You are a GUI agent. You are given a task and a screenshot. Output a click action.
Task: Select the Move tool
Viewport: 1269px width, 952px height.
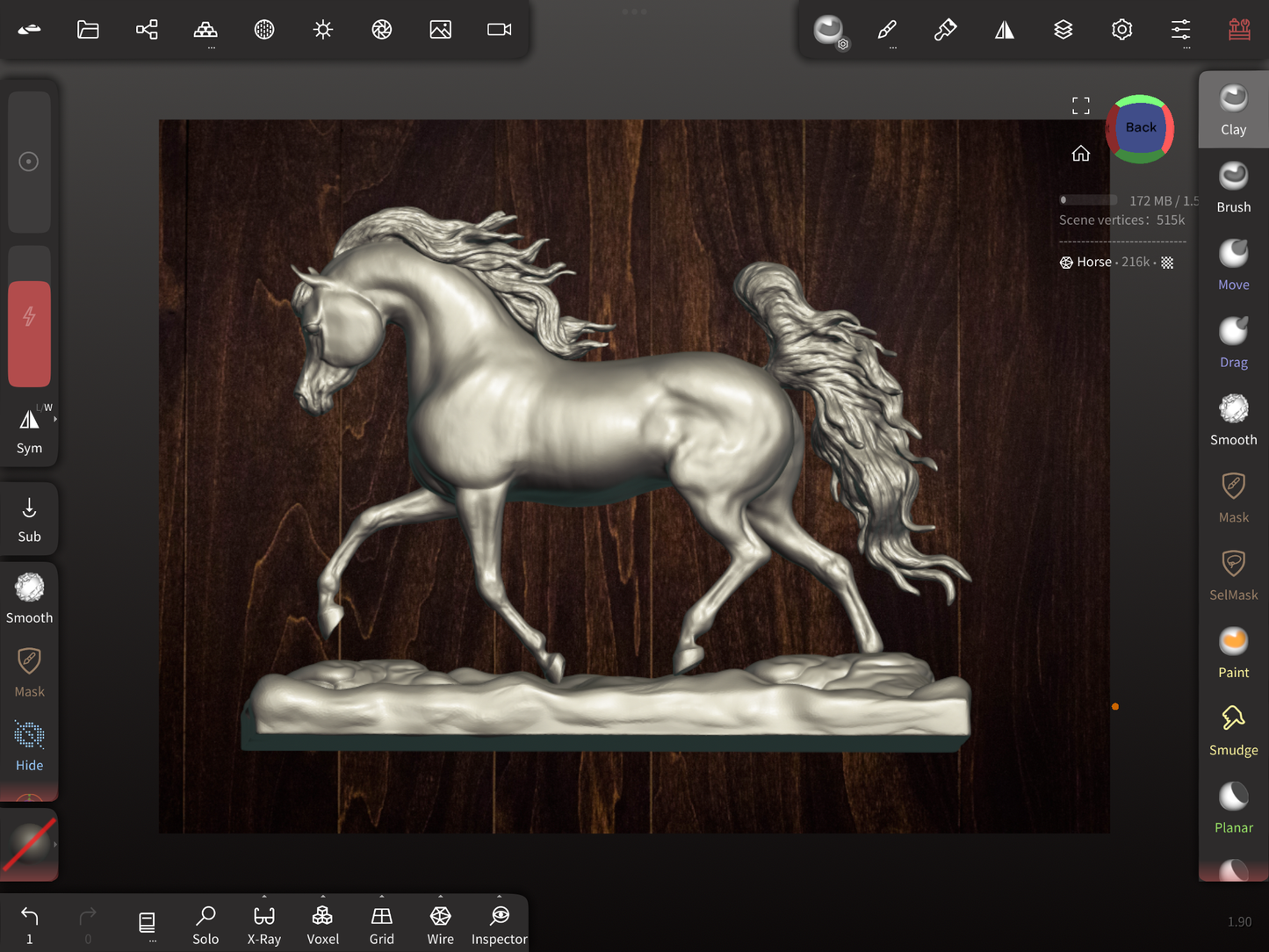coord(1233,264)
